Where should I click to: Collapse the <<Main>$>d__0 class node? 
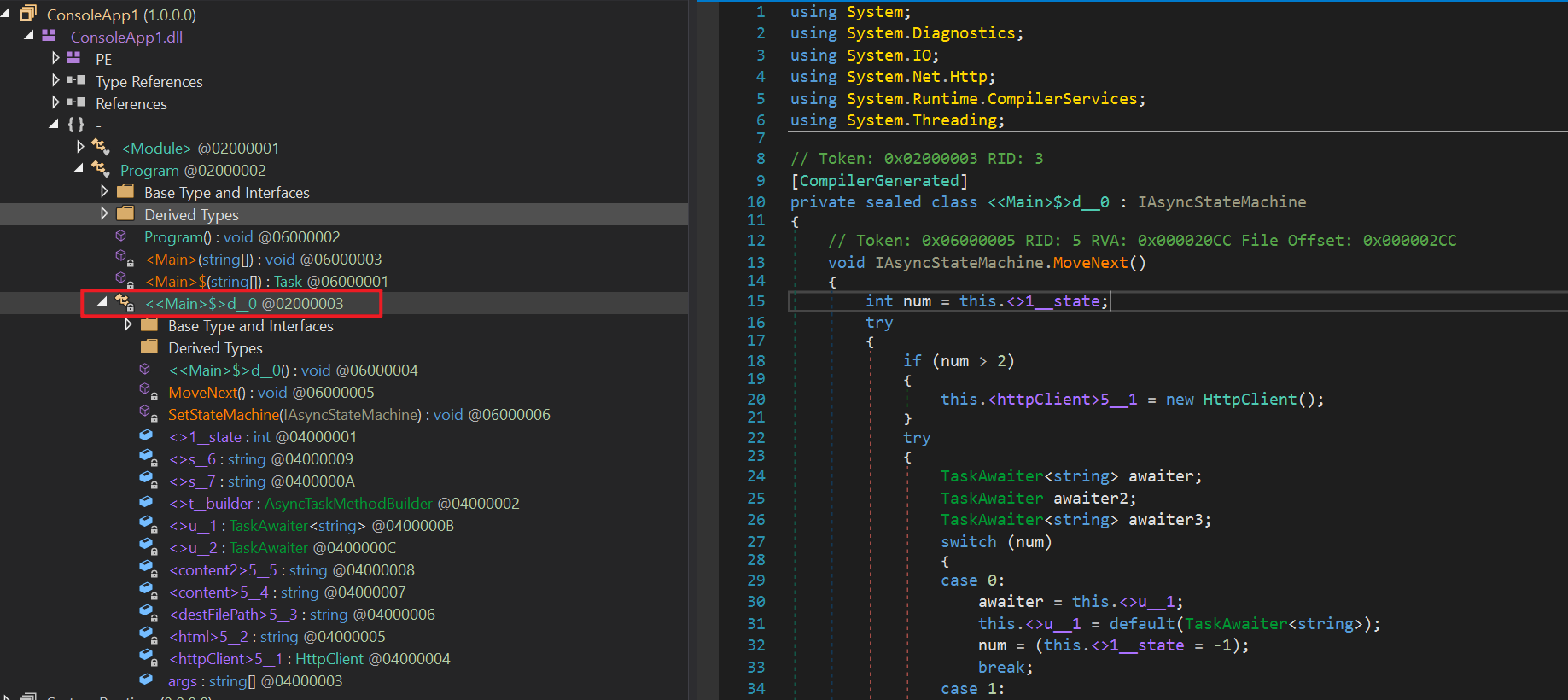[102, 302]
